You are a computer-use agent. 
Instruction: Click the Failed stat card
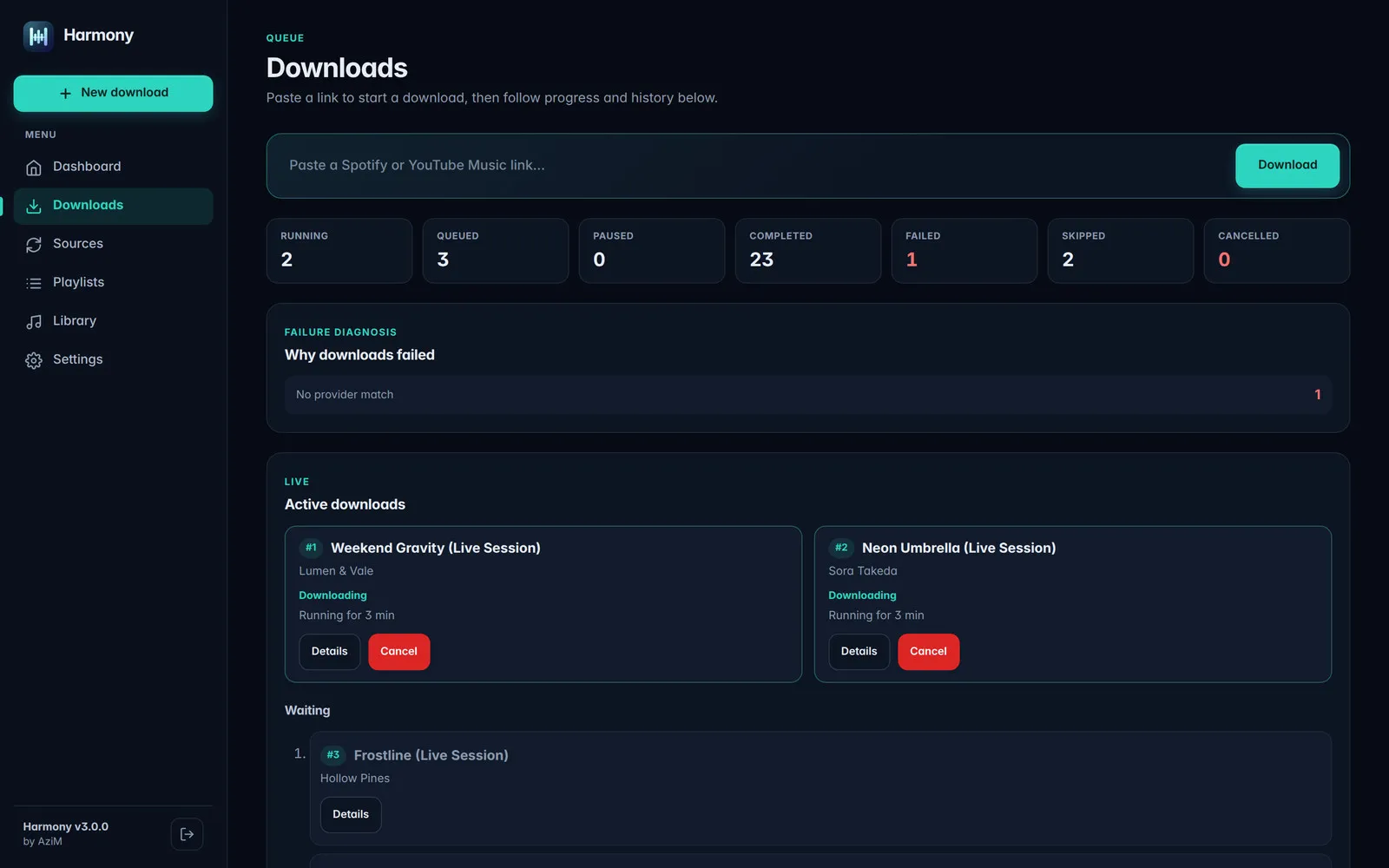(x=964, y=251)
